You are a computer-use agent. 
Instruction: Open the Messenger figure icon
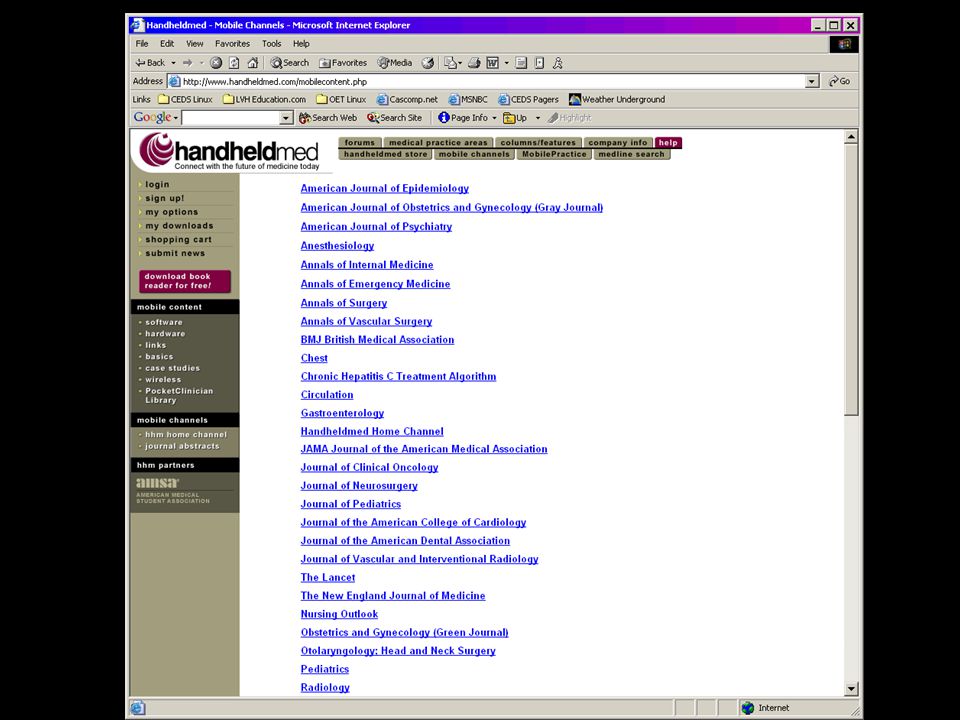pos(558,62)
